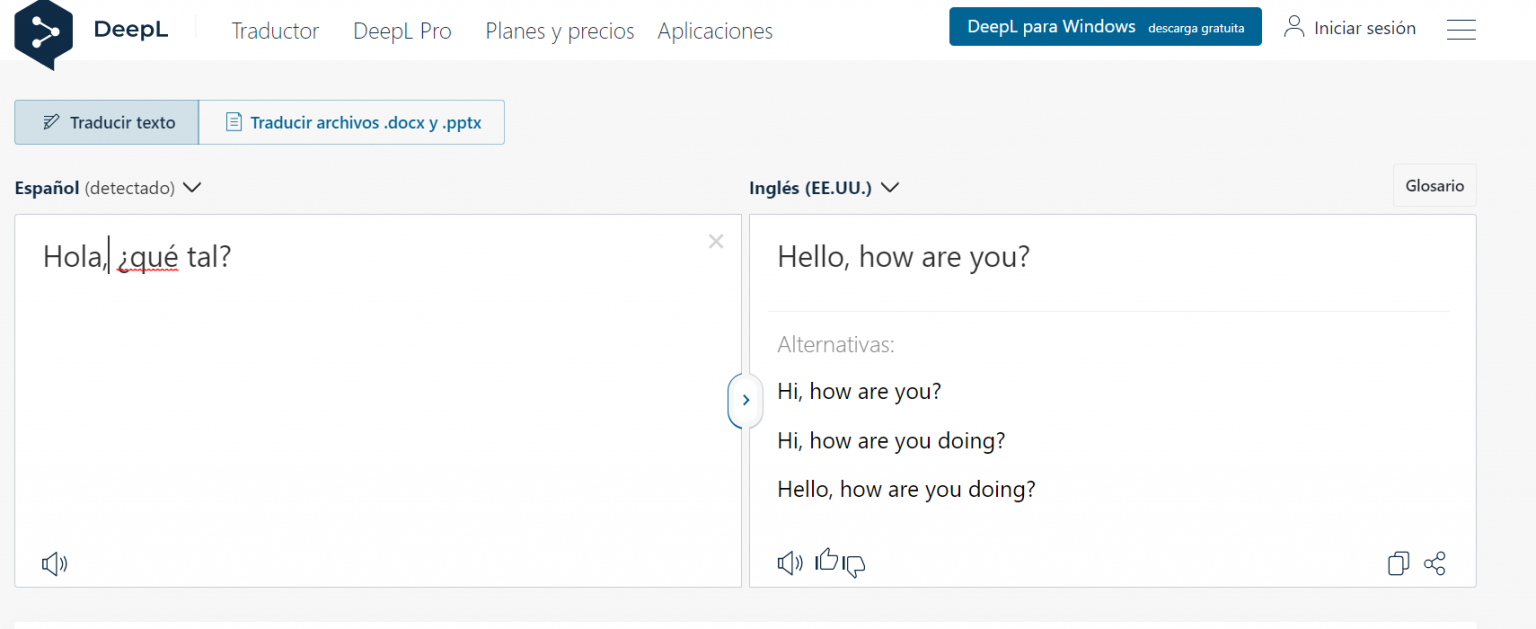Download DeepL para Windows
This screenshot has width=1536, height=629.
pos(1104,26)
